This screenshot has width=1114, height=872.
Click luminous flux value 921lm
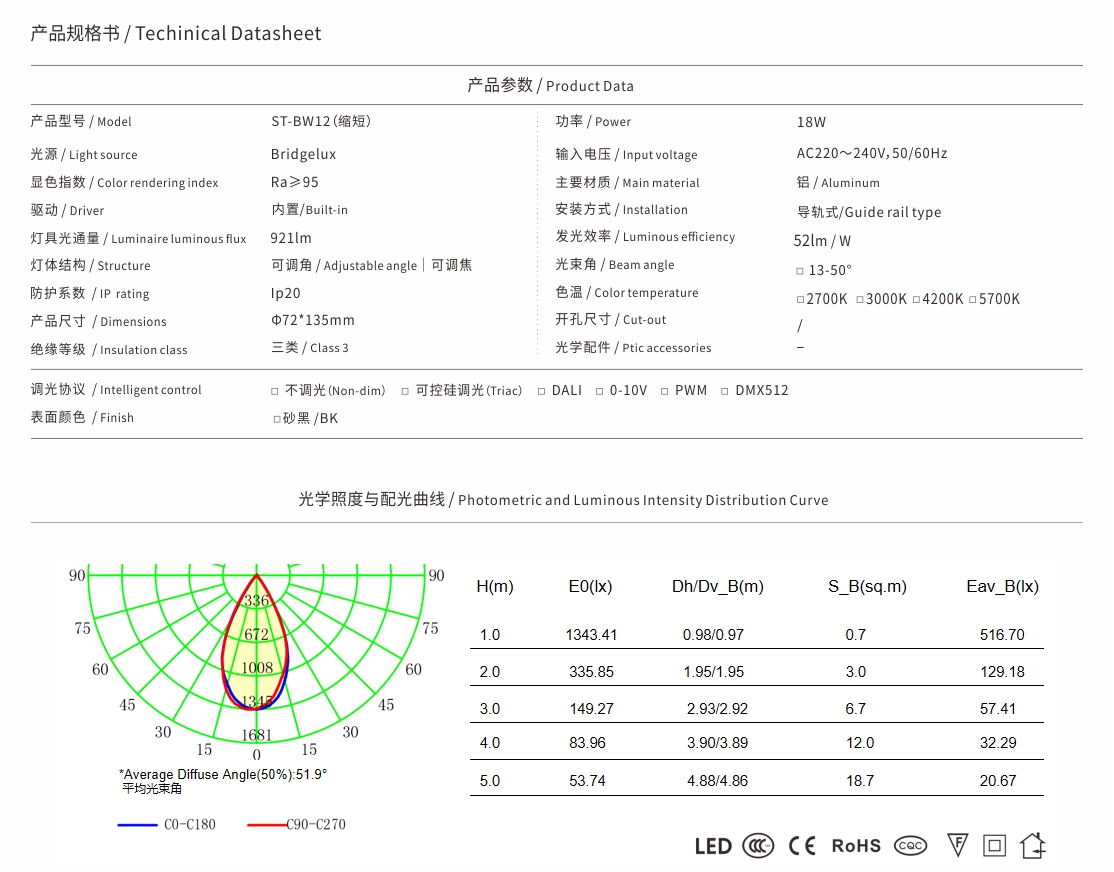pos(291,238)
